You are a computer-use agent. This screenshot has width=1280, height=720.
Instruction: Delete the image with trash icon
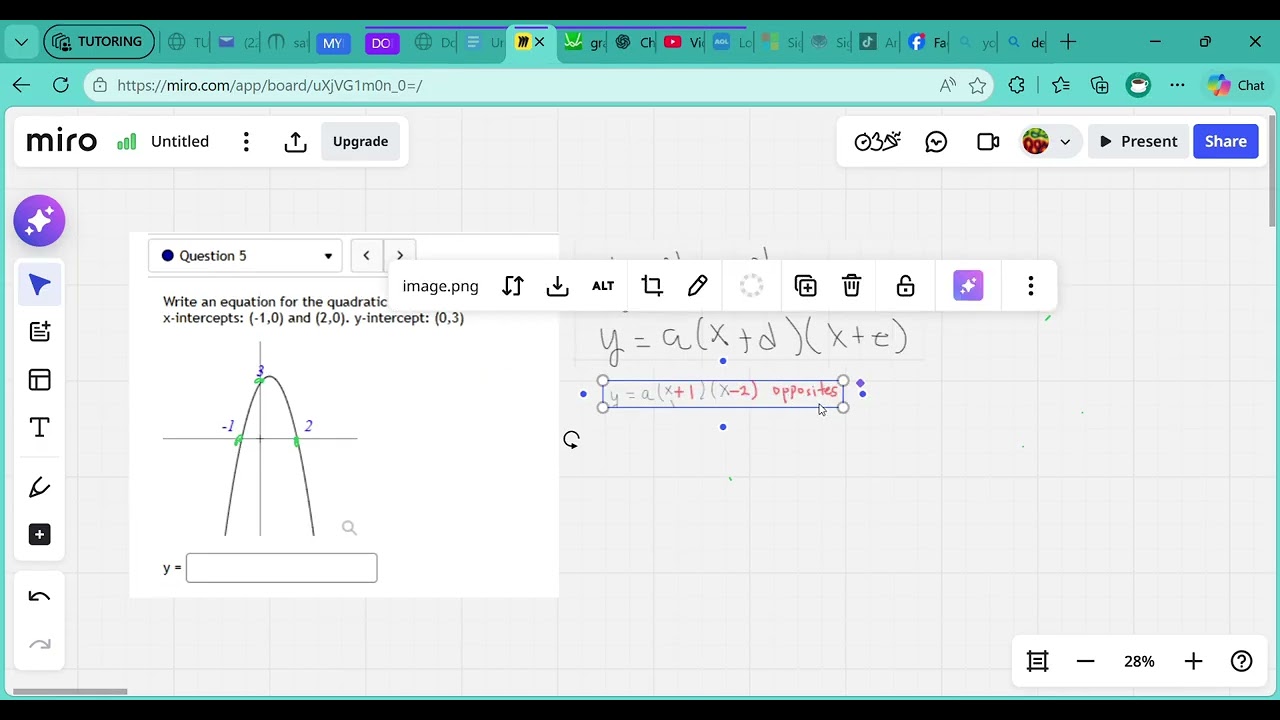click(x=852, y=286)
